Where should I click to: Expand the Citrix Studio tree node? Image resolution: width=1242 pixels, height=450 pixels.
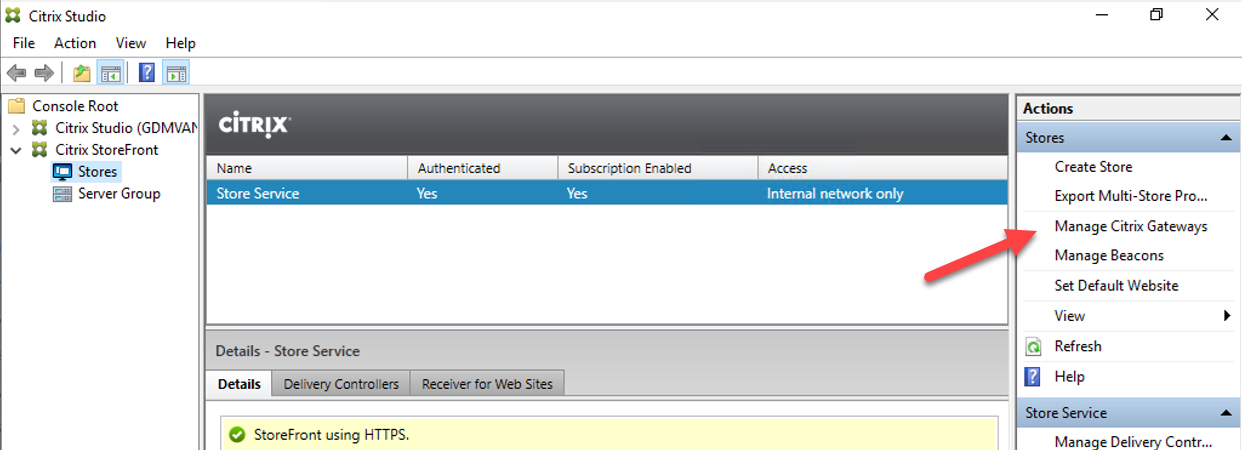[x=16, y=128]
